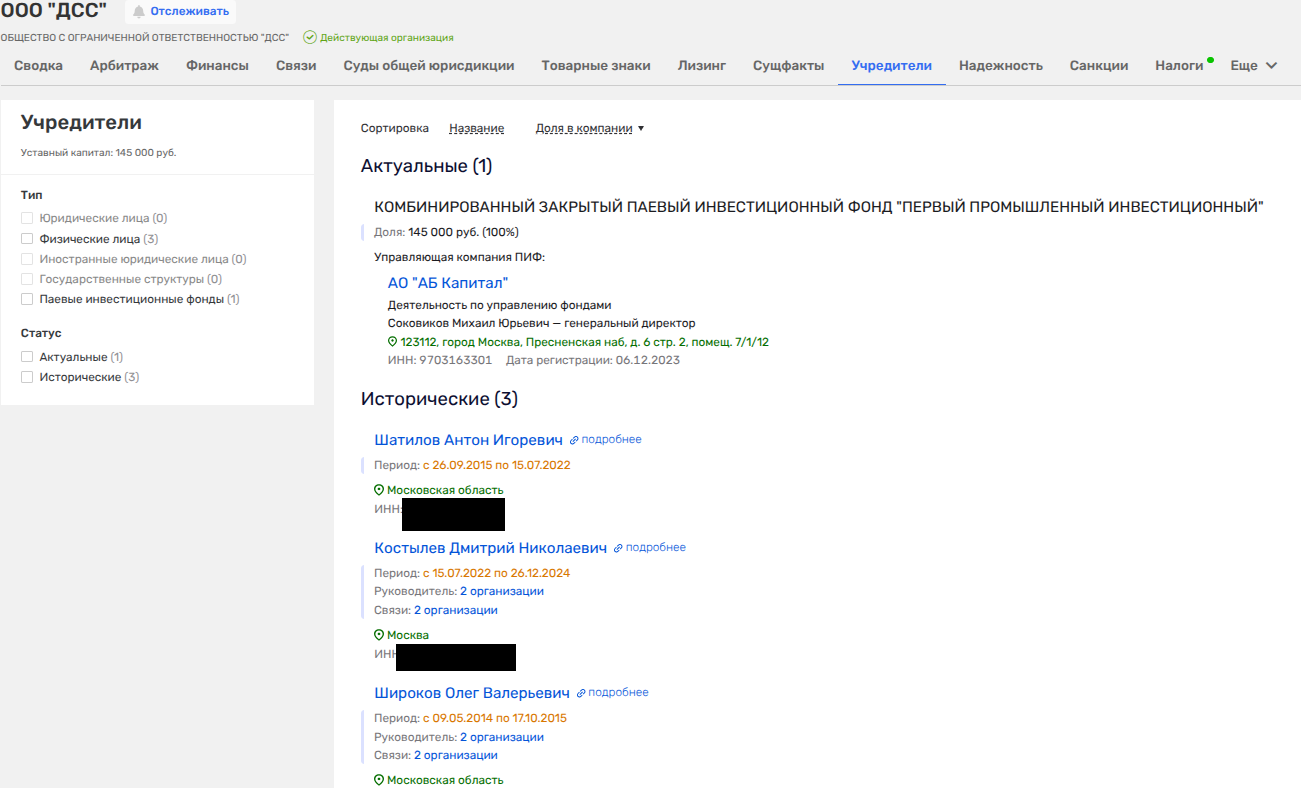Sort founders by Название
This screenshot has width=1301, height=788.
476,129
